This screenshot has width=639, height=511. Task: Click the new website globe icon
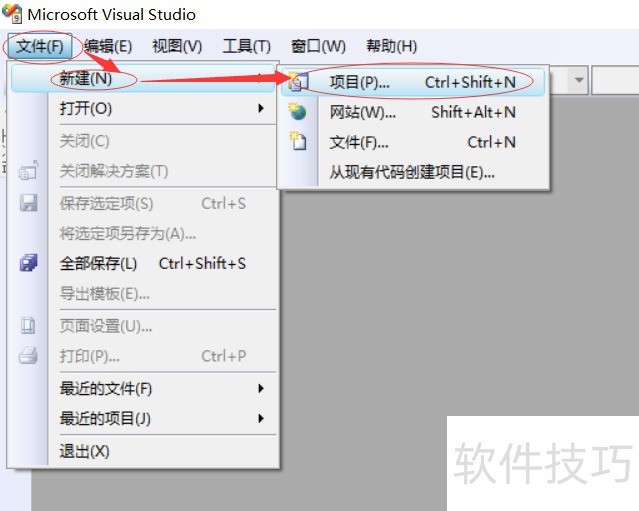[298, 112]
